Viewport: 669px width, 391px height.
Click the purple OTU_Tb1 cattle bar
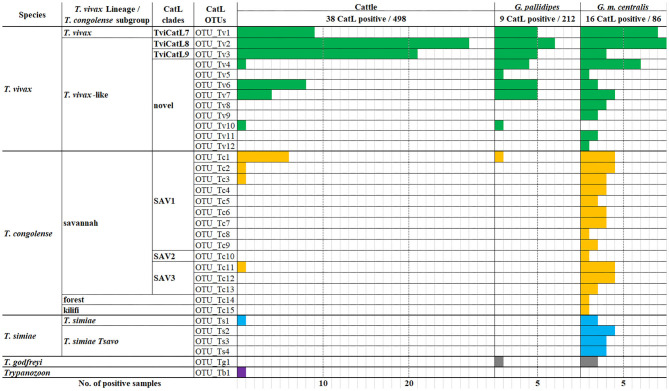coord(241,372)
